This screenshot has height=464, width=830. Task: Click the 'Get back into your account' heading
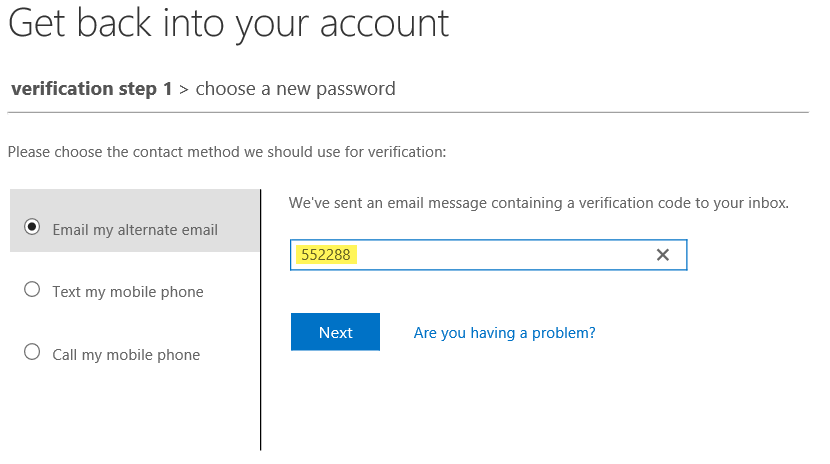229,23
